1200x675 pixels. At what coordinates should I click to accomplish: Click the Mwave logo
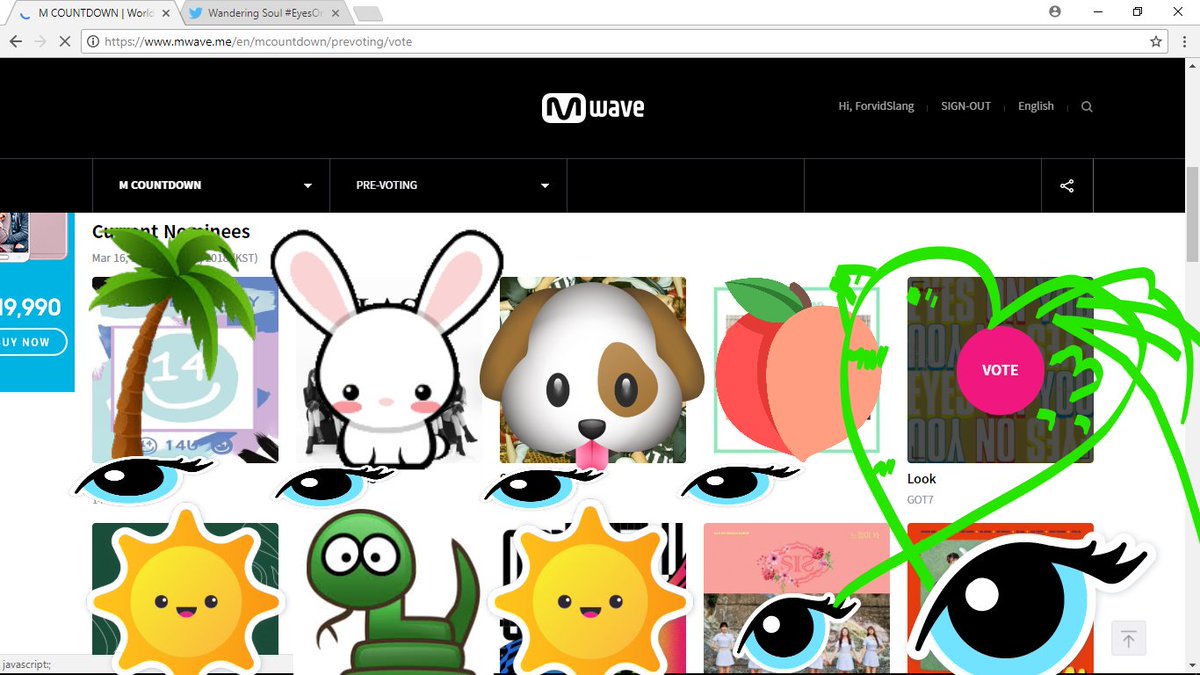click(593, 107)
